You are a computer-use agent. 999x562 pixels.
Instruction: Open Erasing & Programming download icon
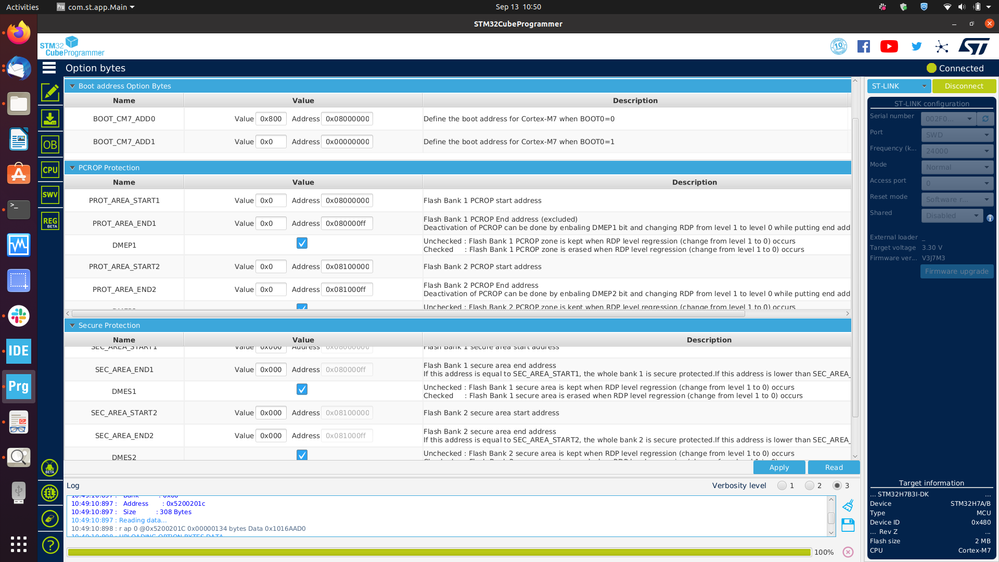pos(50,118)
